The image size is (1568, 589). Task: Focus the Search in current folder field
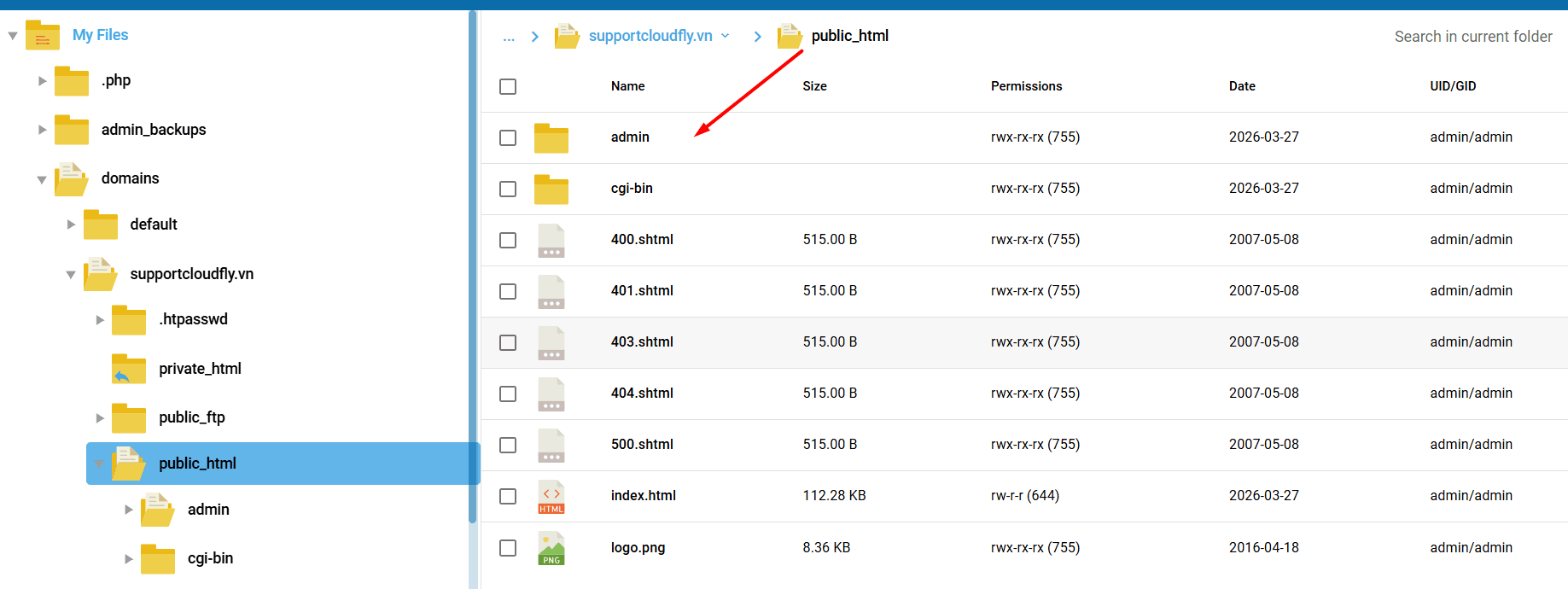(1472, 37)
